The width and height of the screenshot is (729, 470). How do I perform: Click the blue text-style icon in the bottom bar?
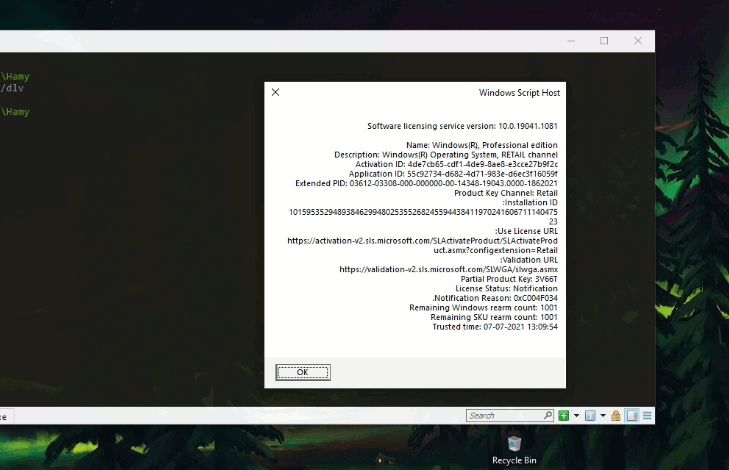590,415
